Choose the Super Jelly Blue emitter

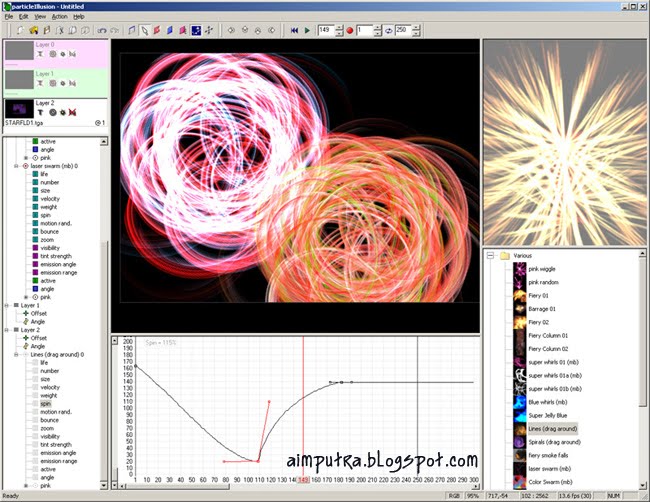pyautogui.click(x=548, y=415)
